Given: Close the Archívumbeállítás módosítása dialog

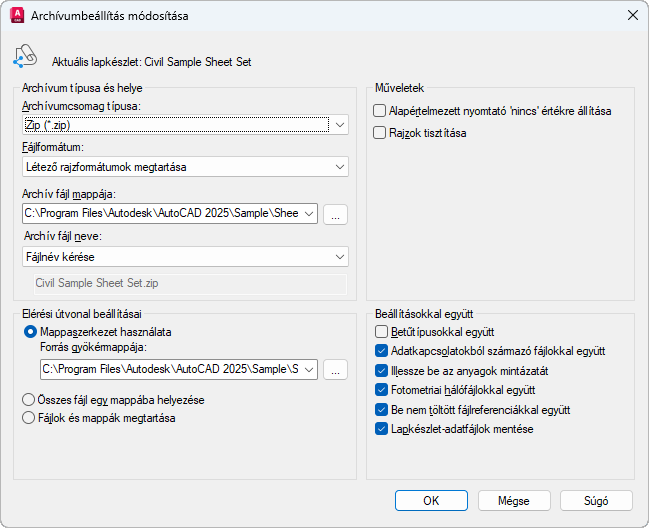Looking at the screenshot, I should [631, 16].
